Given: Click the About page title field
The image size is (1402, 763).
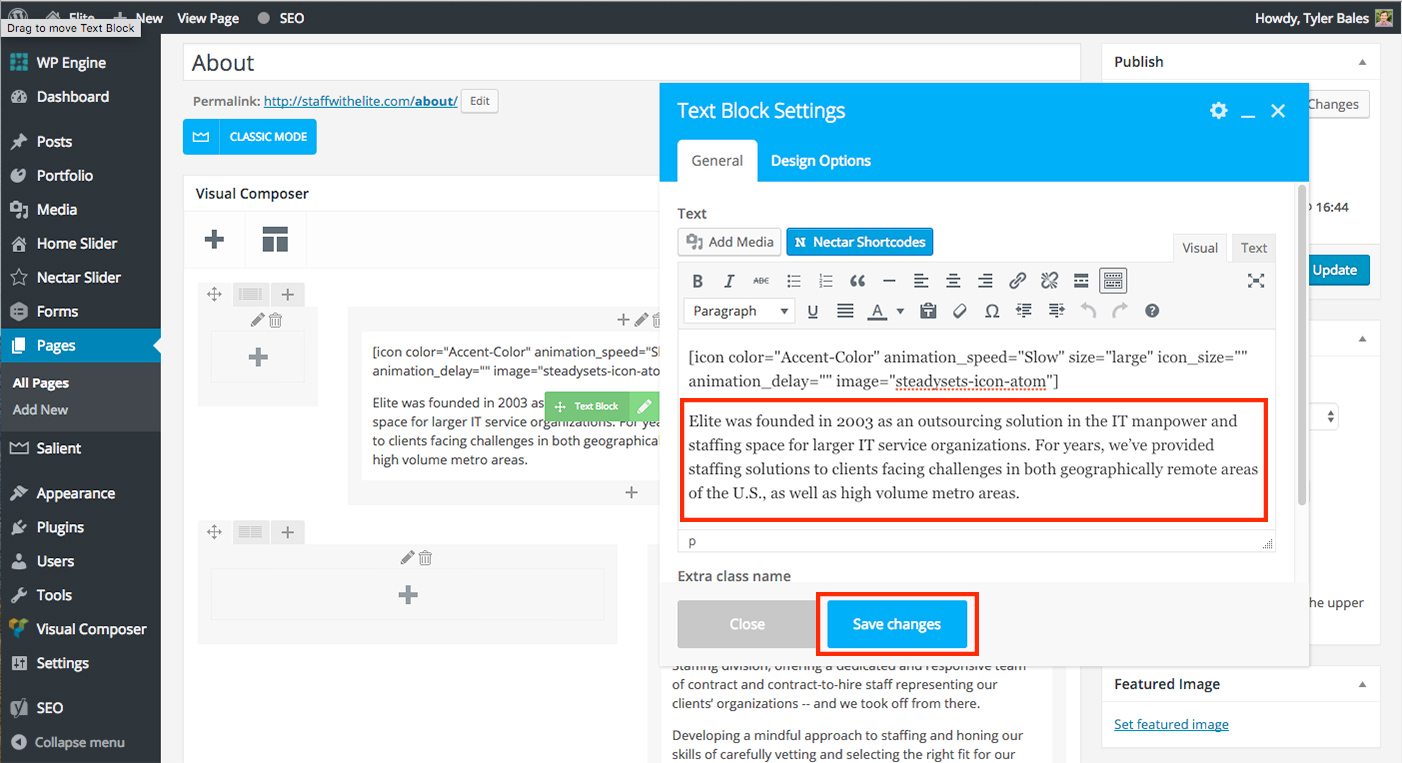Looking at the screenshot, I should [x=631, y=63].
